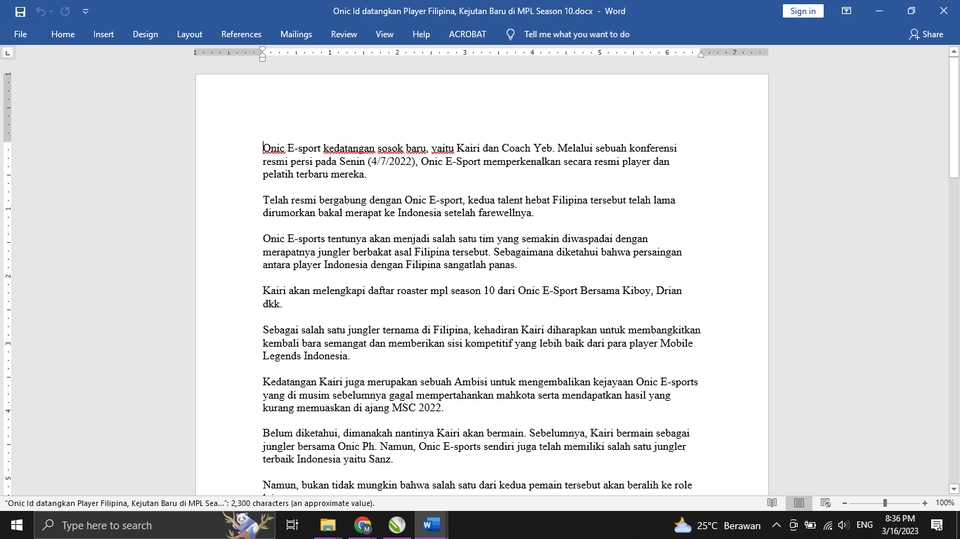Viewport: 960px width, 539px height.
Task: Click the volume speaker tray icon
Action: pos(843,526)
